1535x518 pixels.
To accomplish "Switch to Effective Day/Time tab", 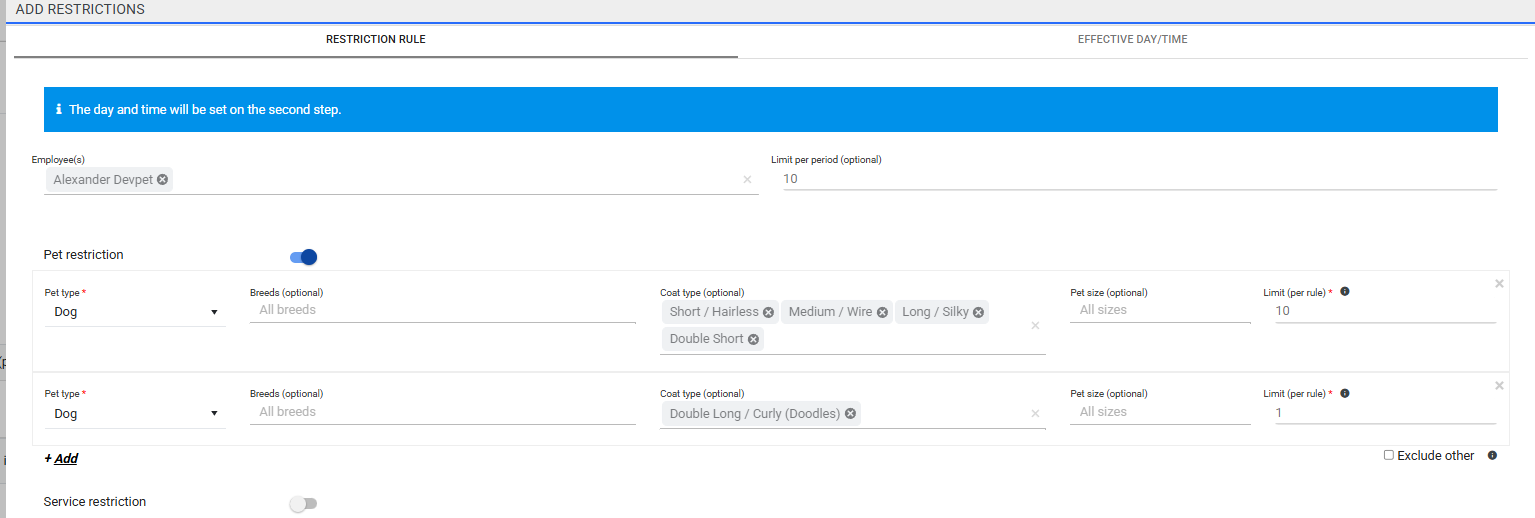I will coord(1132,40).
